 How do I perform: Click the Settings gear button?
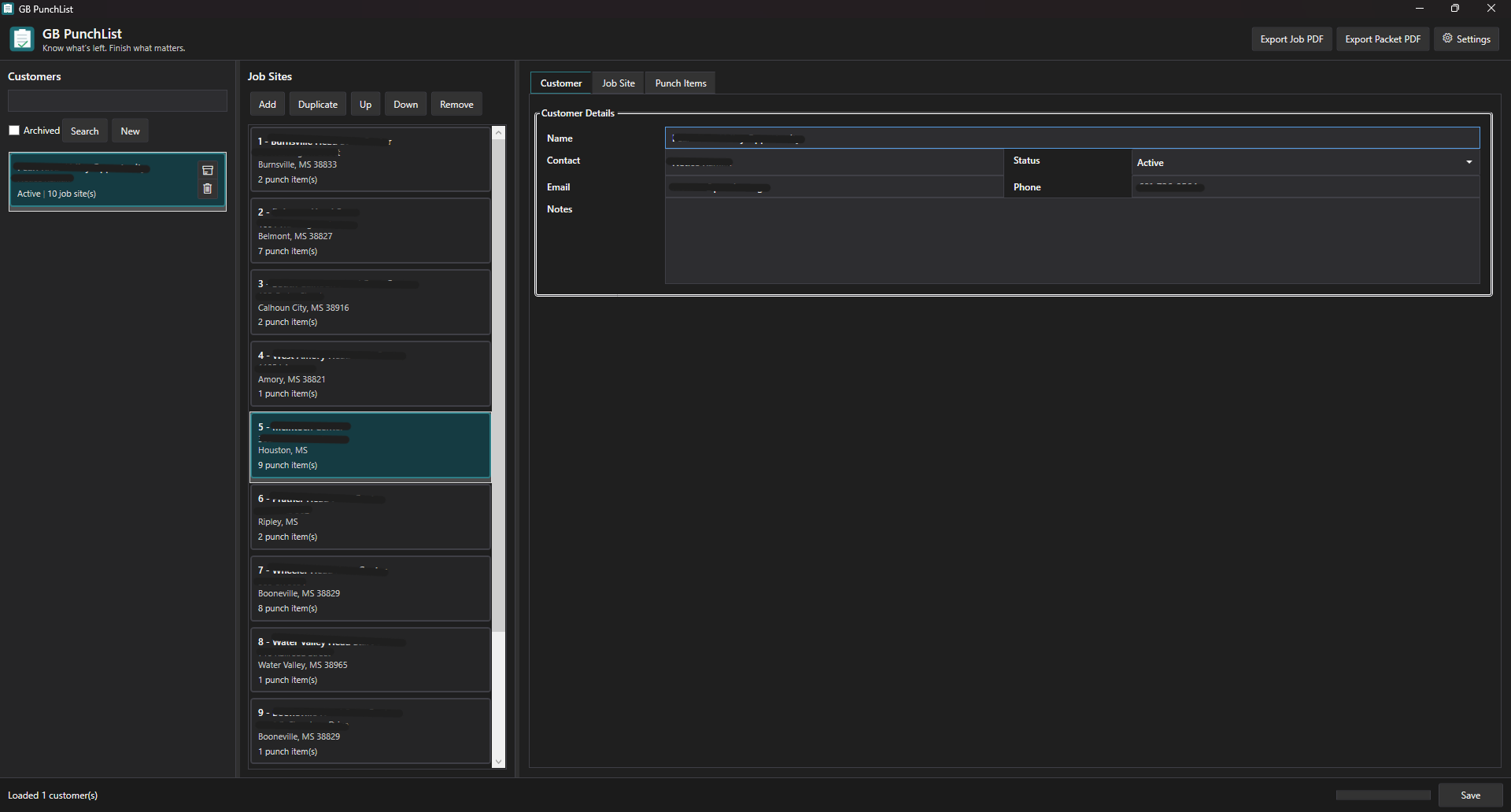point(1466,39)
